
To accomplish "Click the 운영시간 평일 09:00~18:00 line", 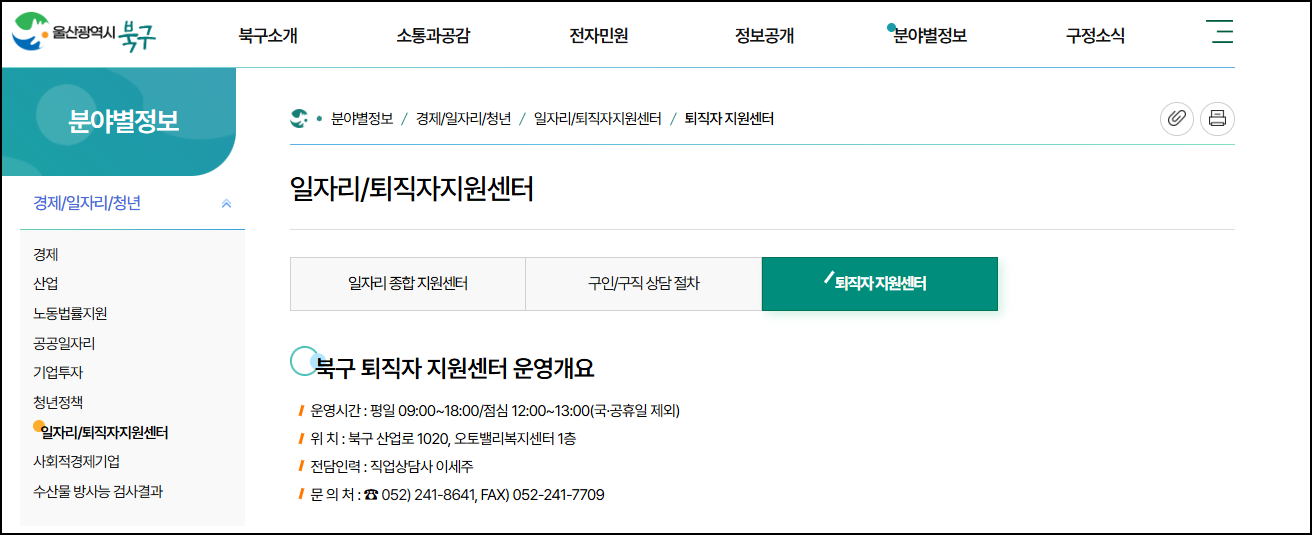I will pos(495,411).
